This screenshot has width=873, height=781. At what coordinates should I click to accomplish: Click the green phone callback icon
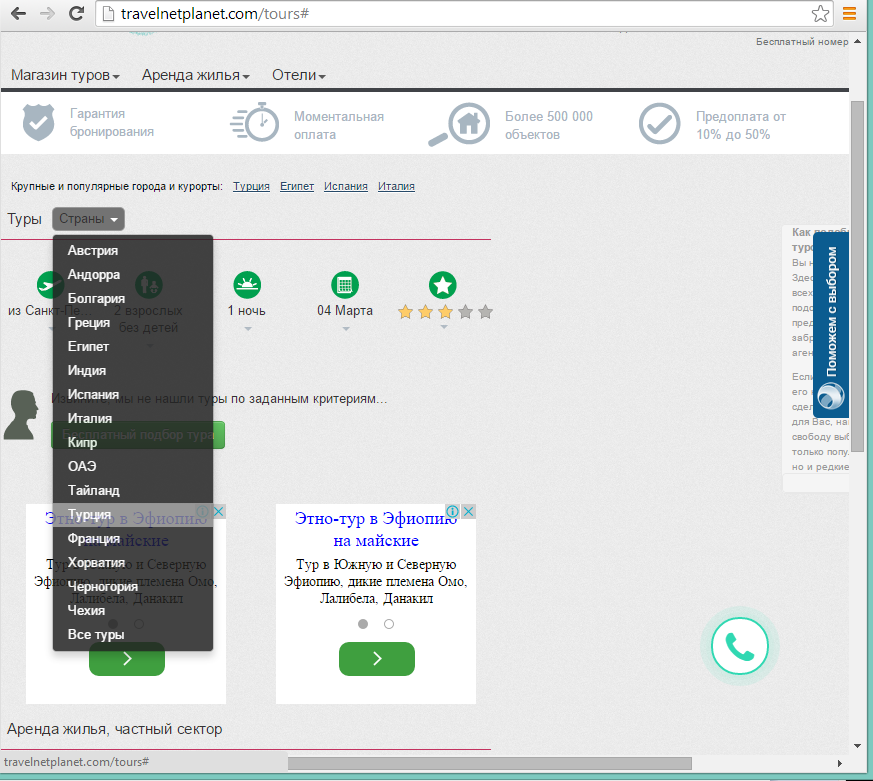tap(739, 647)
